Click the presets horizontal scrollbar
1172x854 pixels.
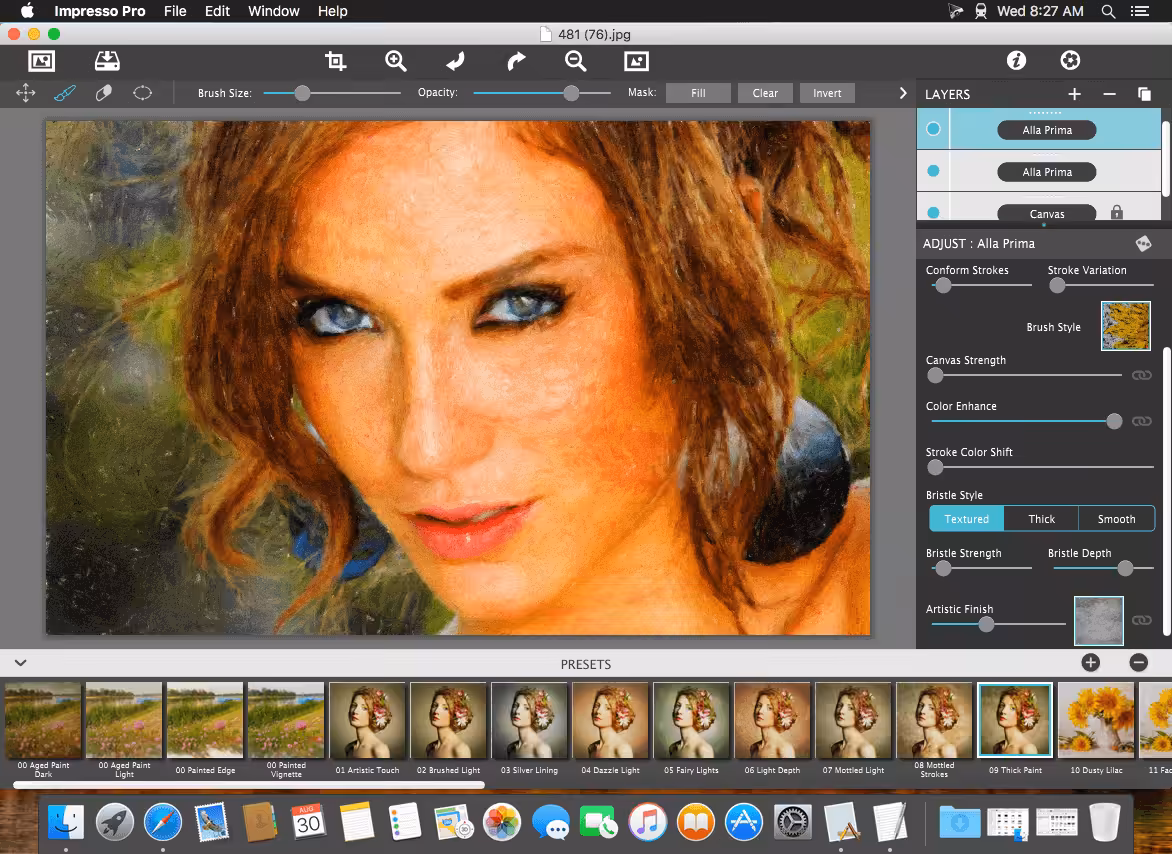click(x=249, y=785)
